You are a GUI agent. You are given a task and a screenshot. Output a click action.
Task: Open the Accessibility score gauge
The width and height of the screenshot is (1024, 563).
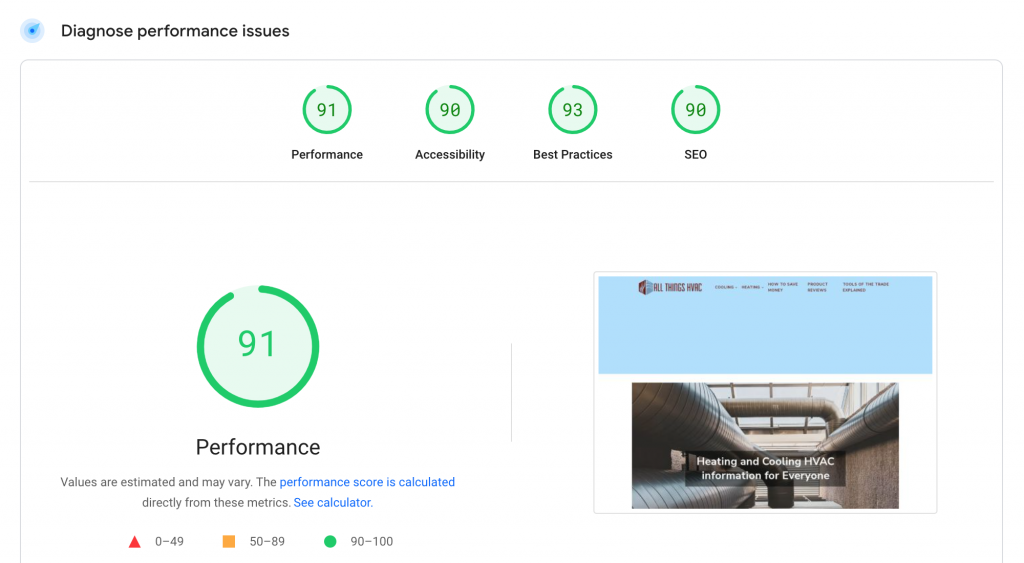coord(450,110)
